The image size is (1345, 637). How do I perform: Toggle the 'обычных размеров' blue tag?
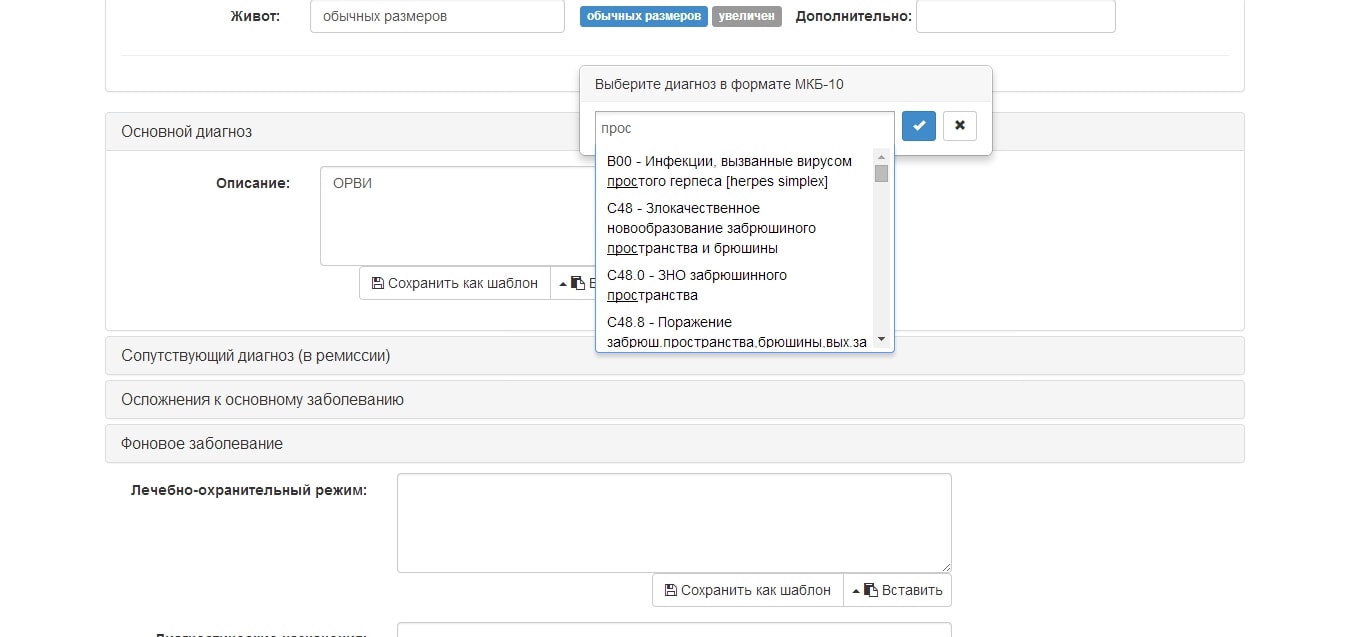tap(644, 16)
